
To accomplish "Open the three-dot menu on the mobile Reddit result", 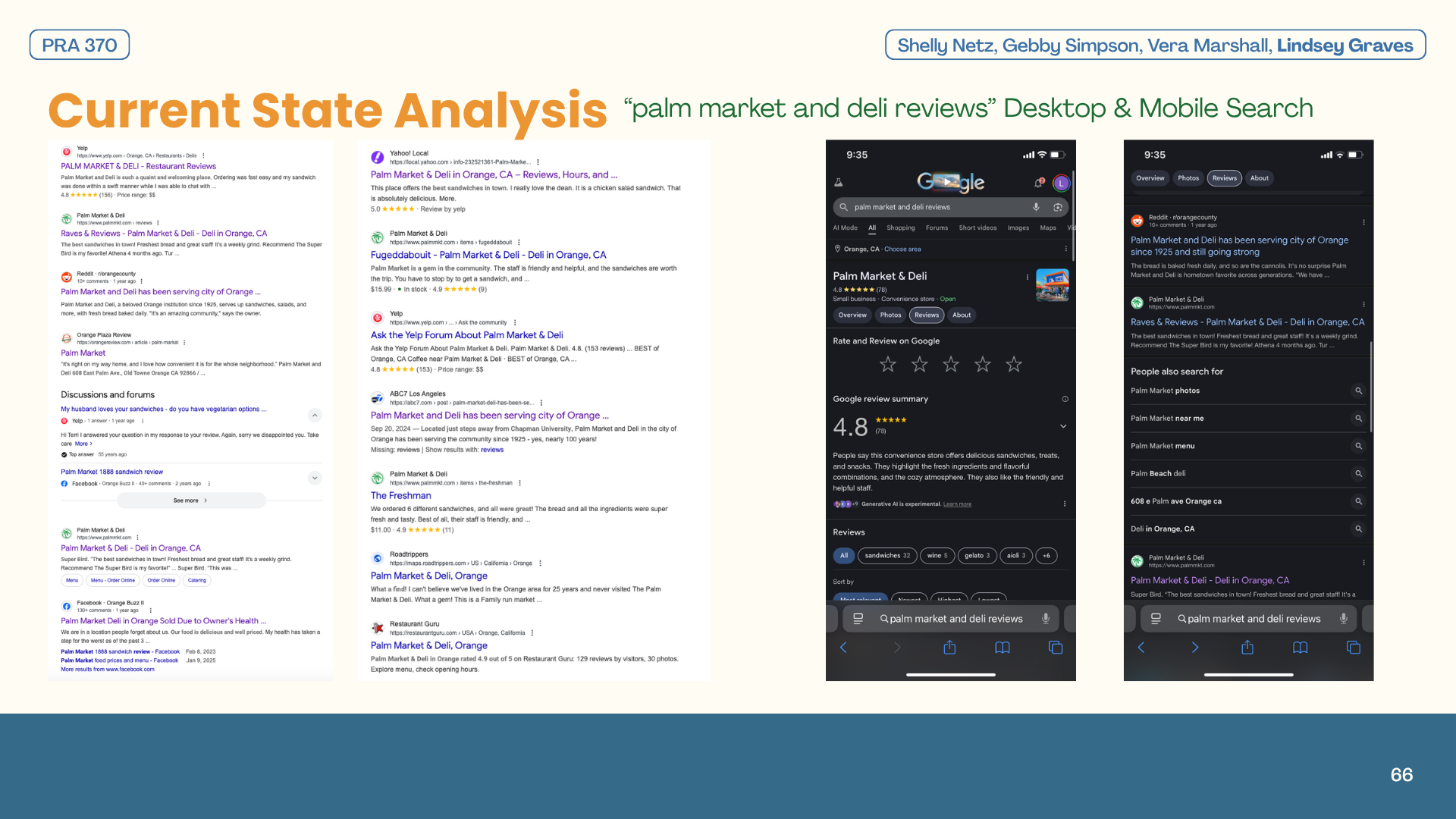I will [1363, 222].
